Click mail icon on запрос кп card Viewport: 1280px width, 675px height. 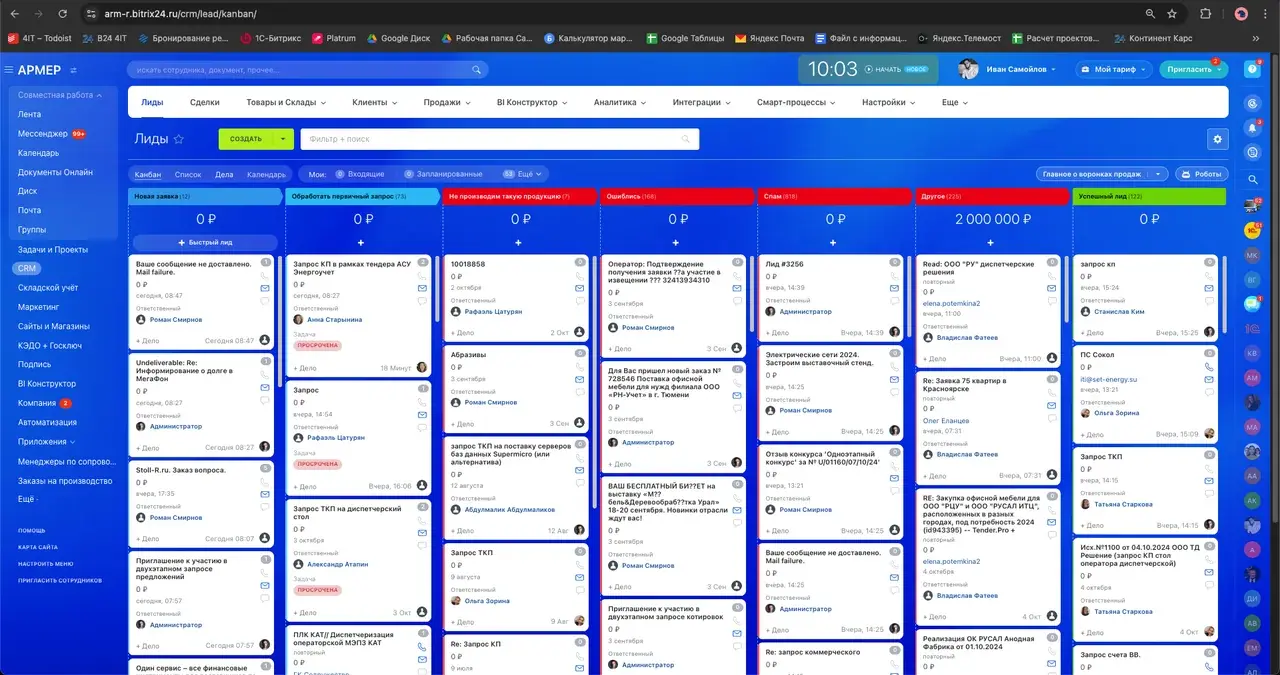1208,288
